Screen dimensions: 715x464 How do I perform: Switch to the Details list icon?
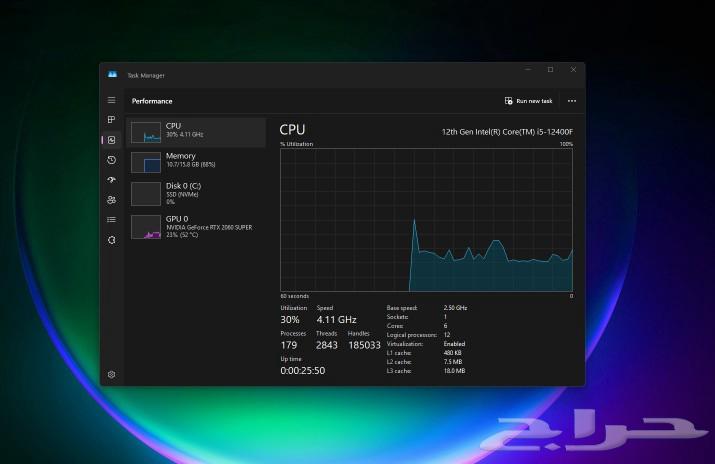(111, 220)
